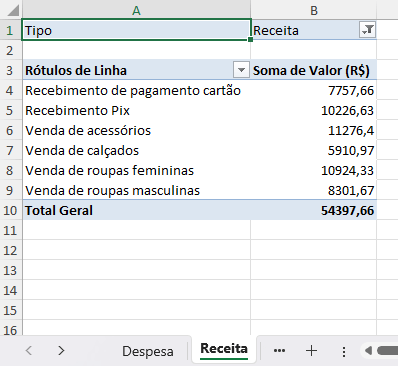Screen dimensions: 398x366
Task: Select the Receita sheet tab
Action: (224, 349)
